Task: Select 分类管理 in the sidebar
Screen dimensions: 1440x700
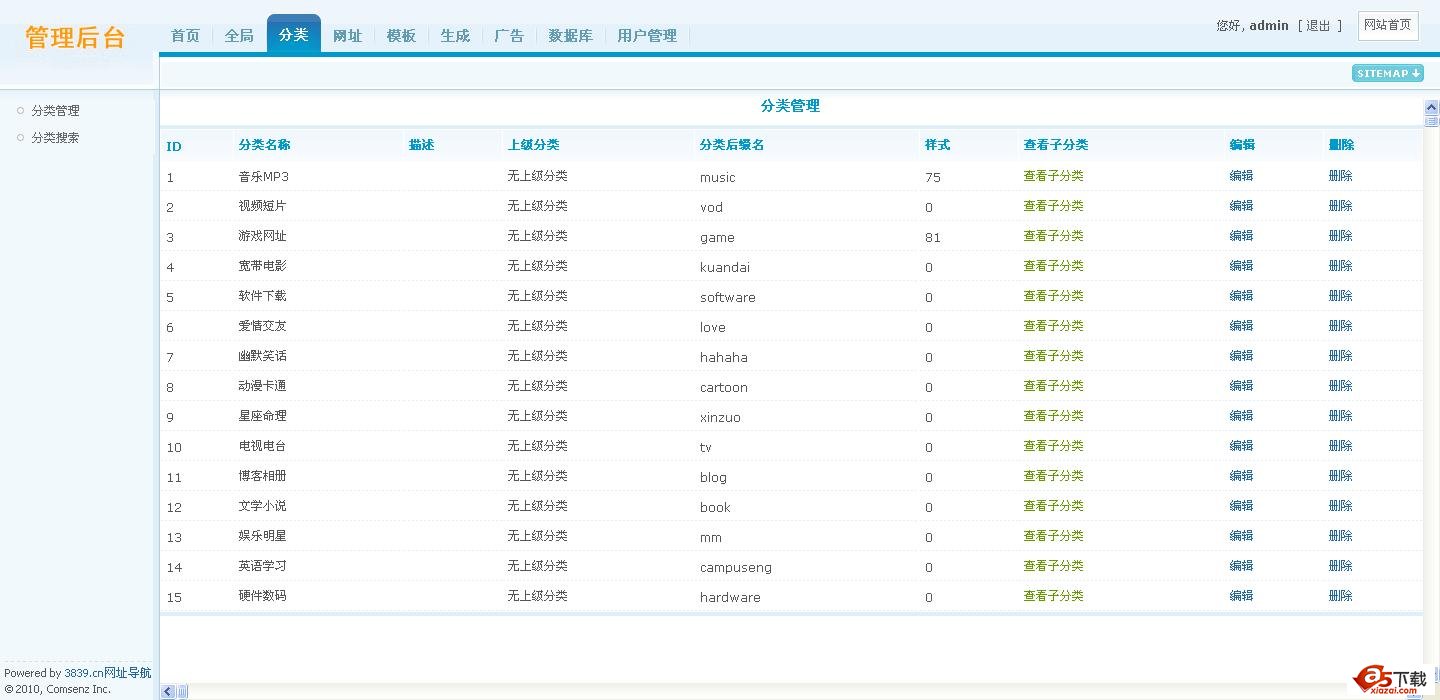Action: 55,111
